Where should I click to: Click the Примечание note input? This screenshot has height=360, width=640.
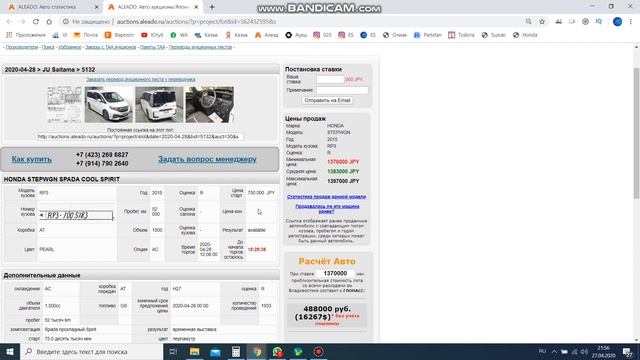342,90
